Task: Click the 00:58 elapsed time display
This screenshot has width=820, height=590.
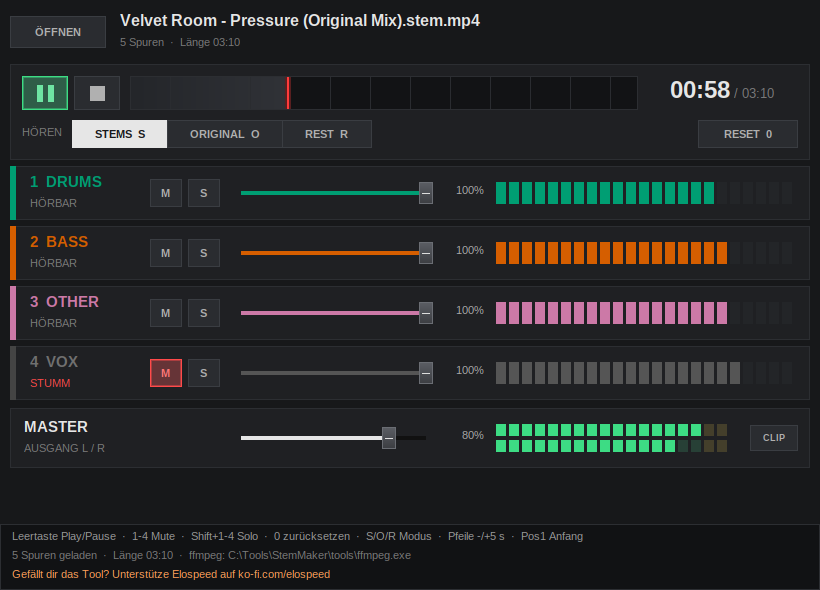Action: [700, 90]
